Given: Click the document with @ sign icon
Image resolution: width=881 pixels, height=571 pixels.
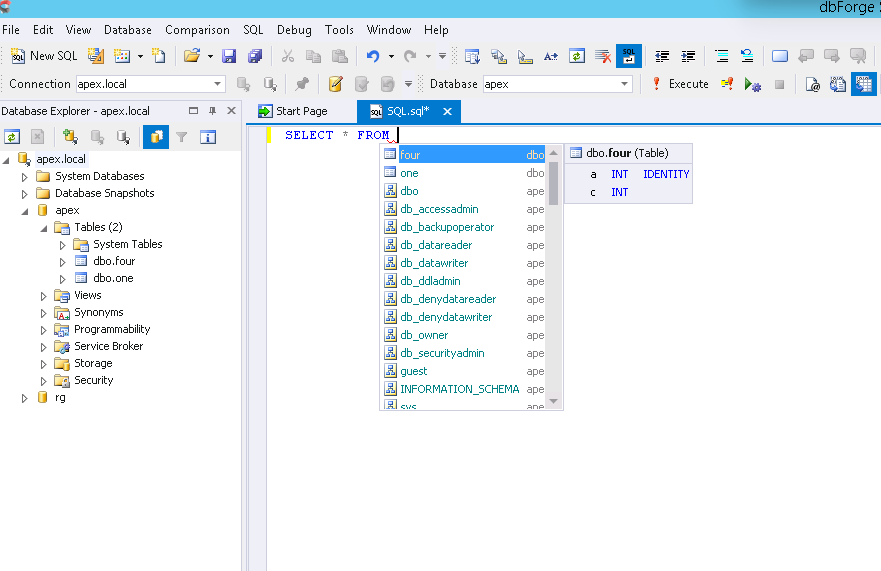Looking at the screenshot, I should 812,84.
